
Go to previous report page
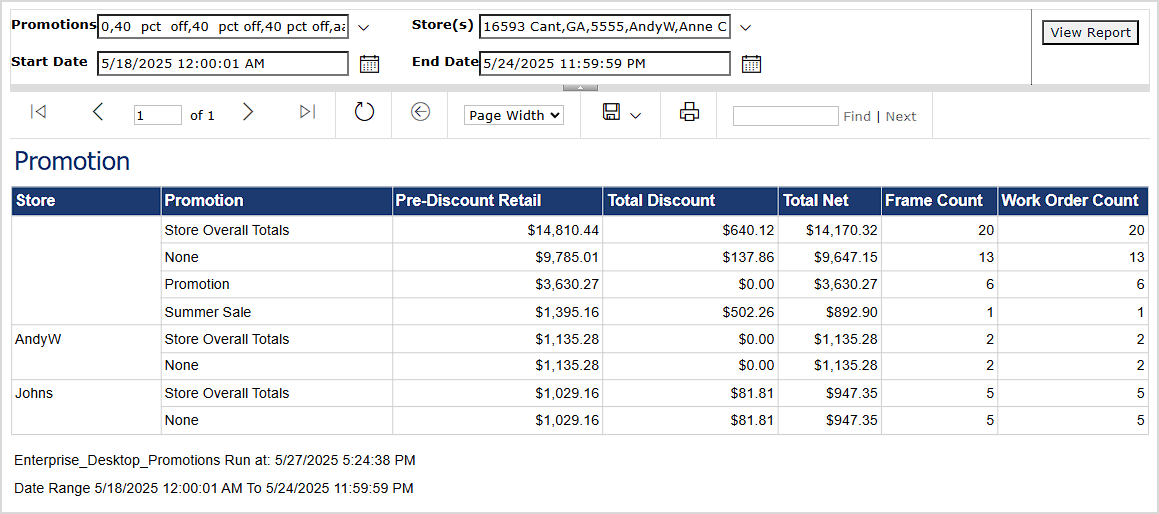pos(98,112)
